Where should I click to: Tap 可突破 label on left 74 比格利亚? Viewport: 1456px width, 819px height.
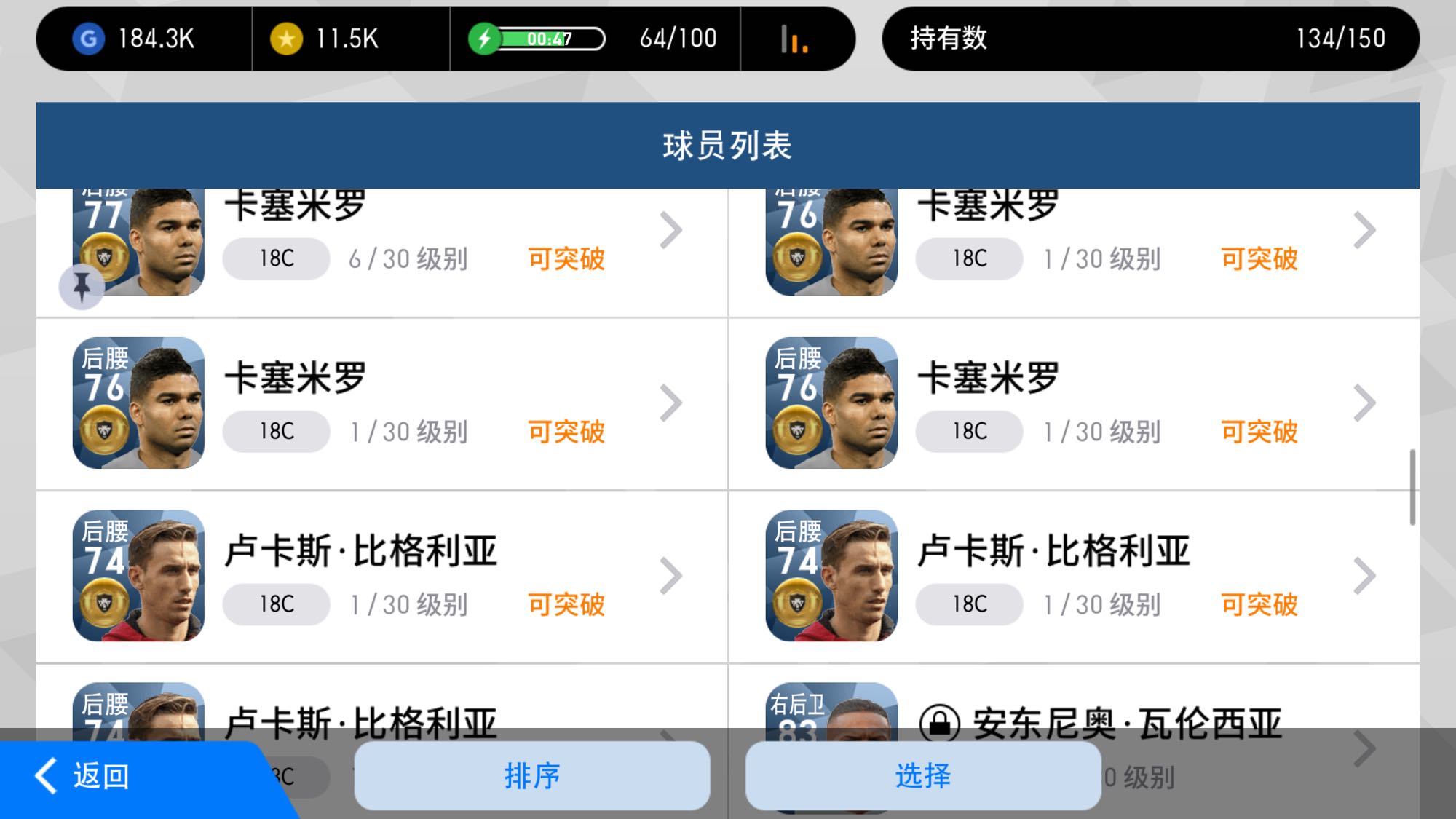click(566, 604)
